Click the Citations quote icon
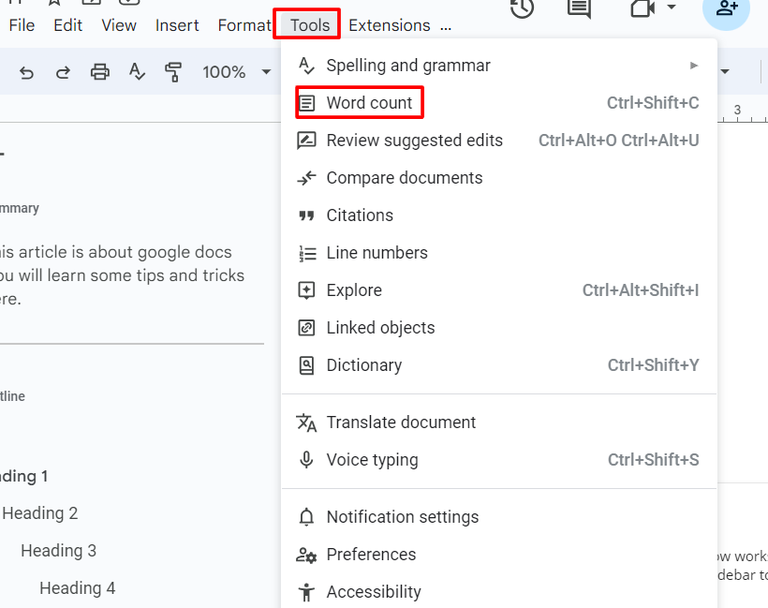This screenshot has height=608, width=768. coord(307,216)
